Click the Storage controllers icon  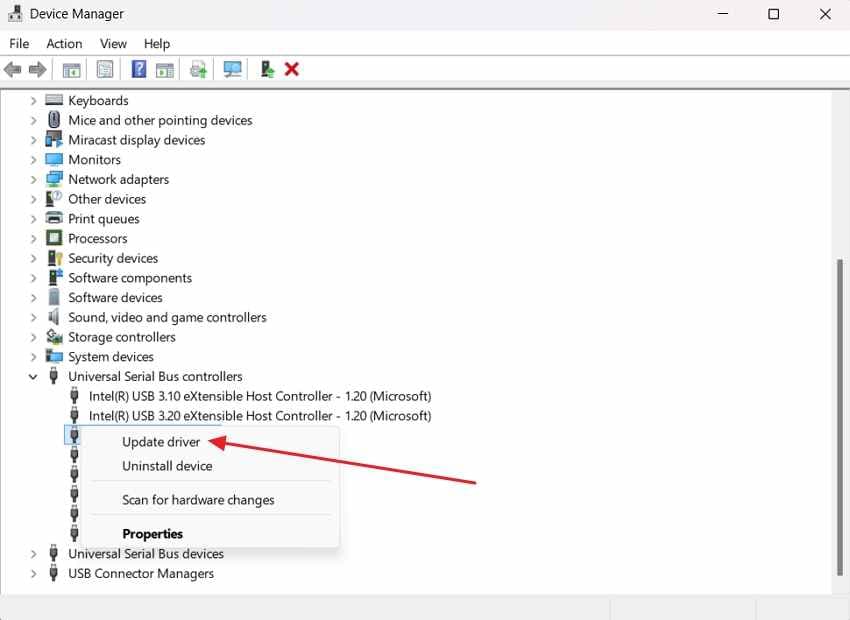(x=54, y=337)
